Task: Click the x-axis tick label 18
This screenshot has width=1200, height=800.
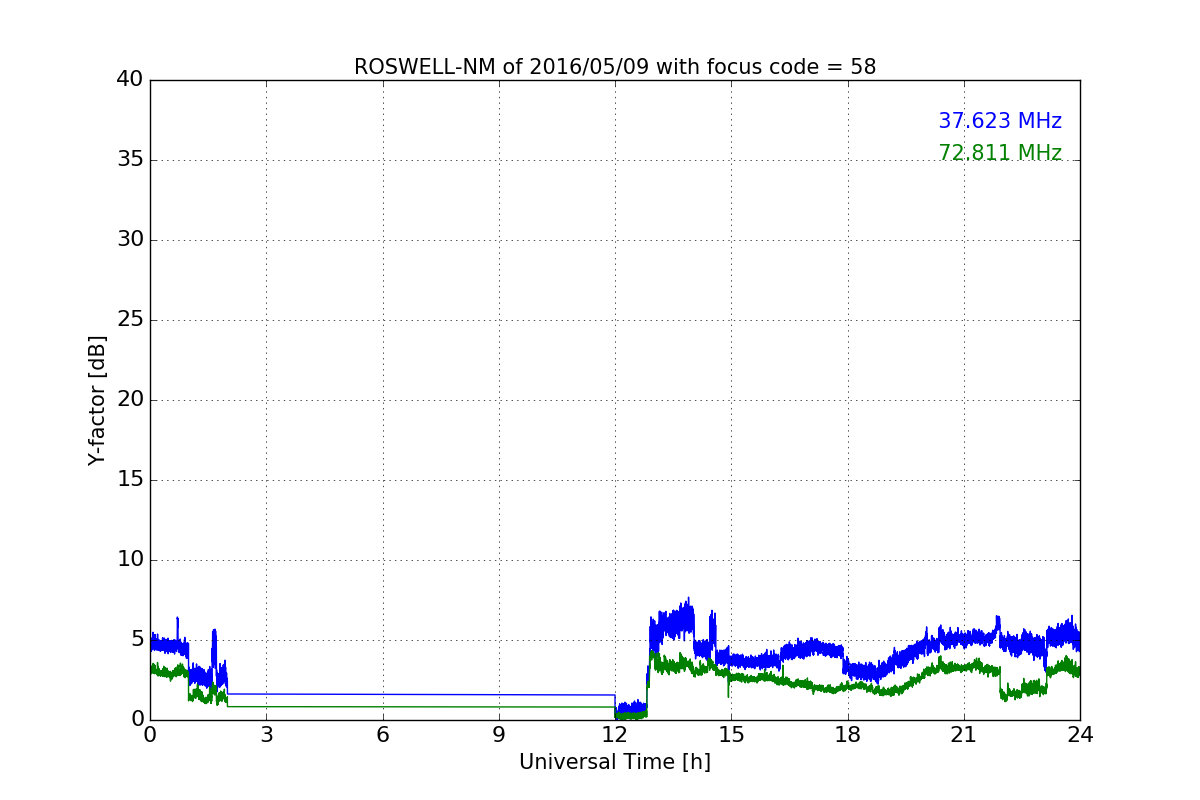Action: tap(847, 735)
